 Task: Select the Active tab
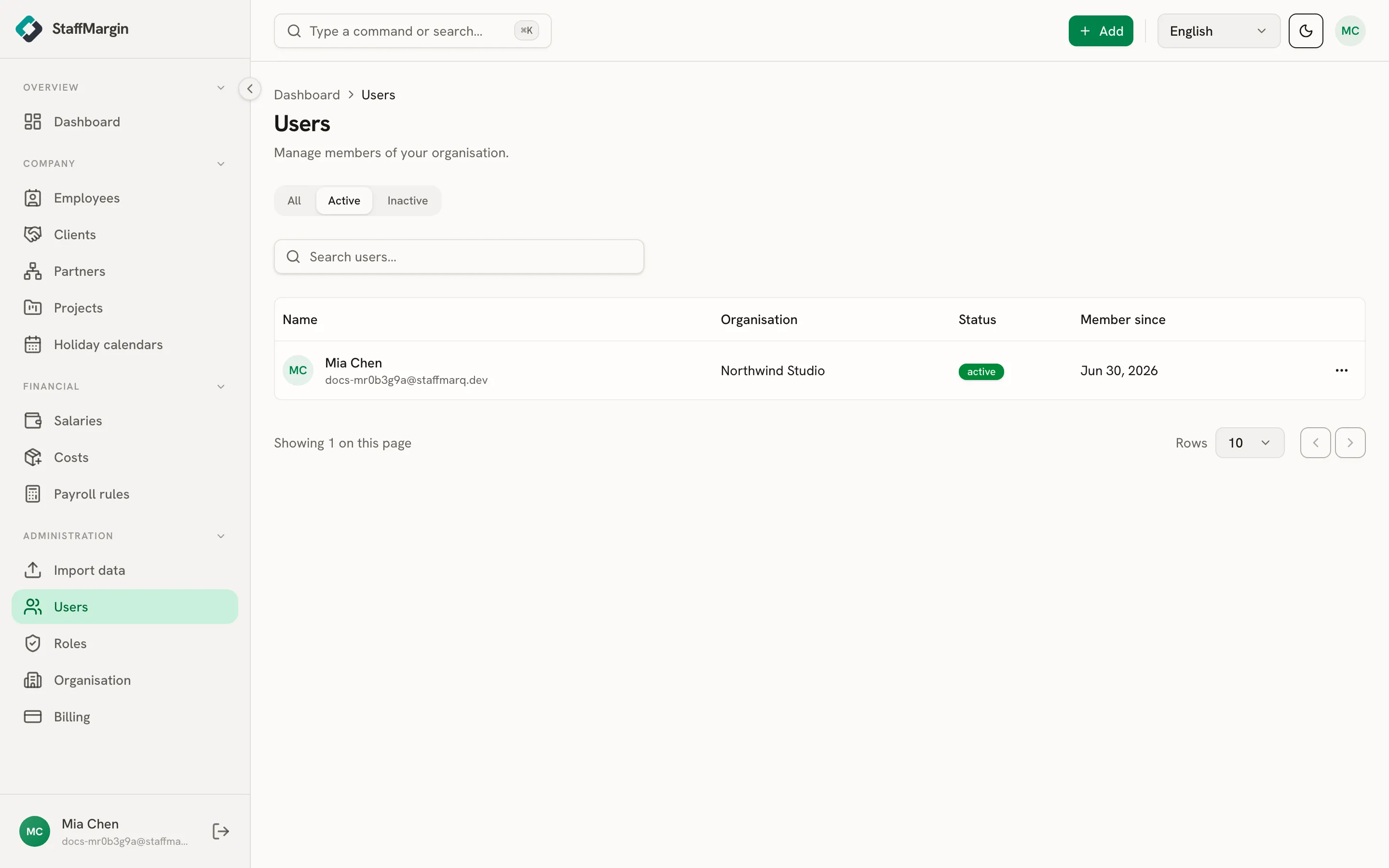(344, 200)
